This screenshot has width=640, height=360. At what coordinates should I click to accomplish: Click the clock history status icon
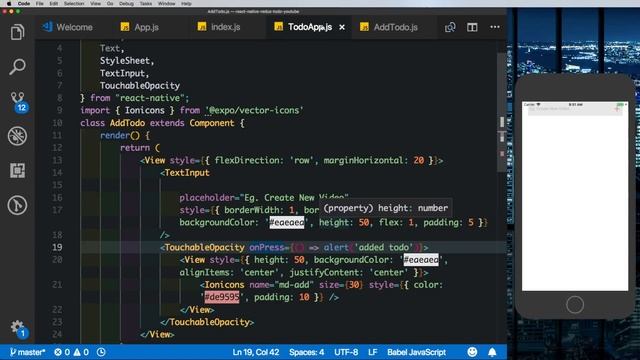coord(101,352)
